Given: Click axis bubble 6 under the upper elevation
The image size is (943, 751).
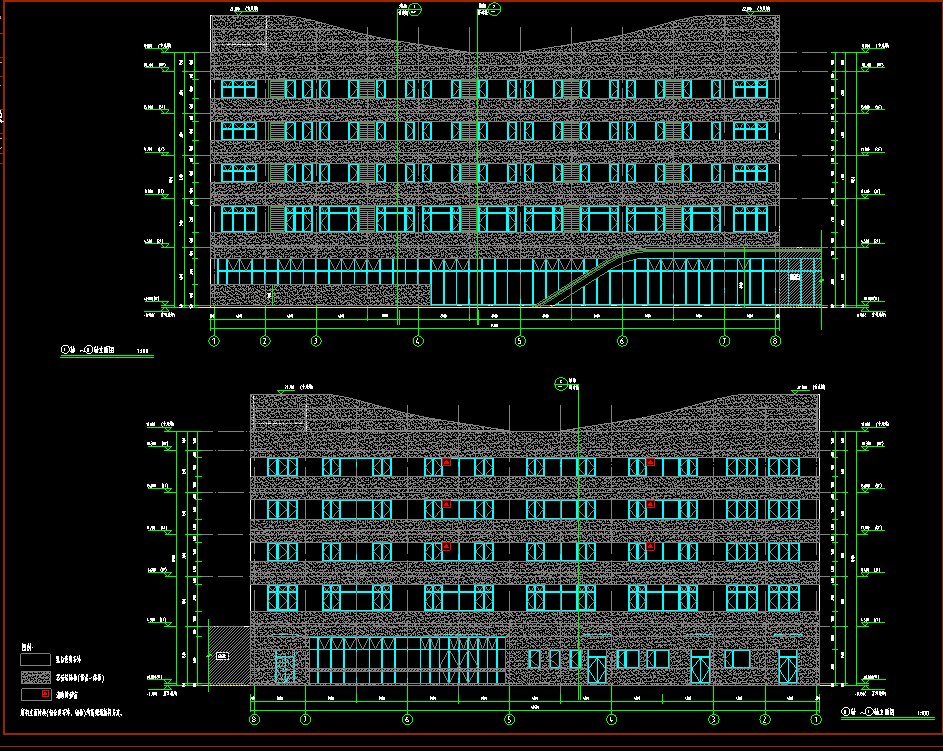Looking at the screenshot, I should pos(622,341).
